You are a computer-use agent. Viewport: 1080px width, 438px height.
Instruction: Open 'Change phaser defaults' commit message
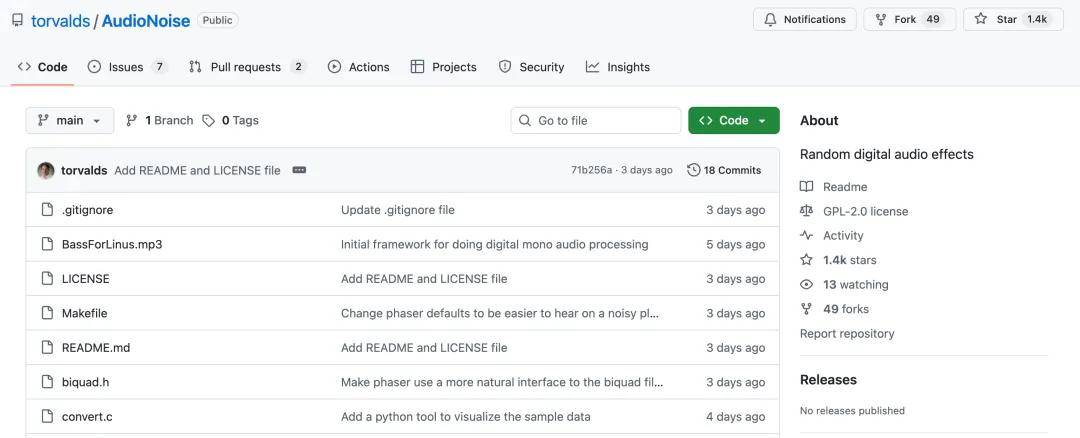501,313
